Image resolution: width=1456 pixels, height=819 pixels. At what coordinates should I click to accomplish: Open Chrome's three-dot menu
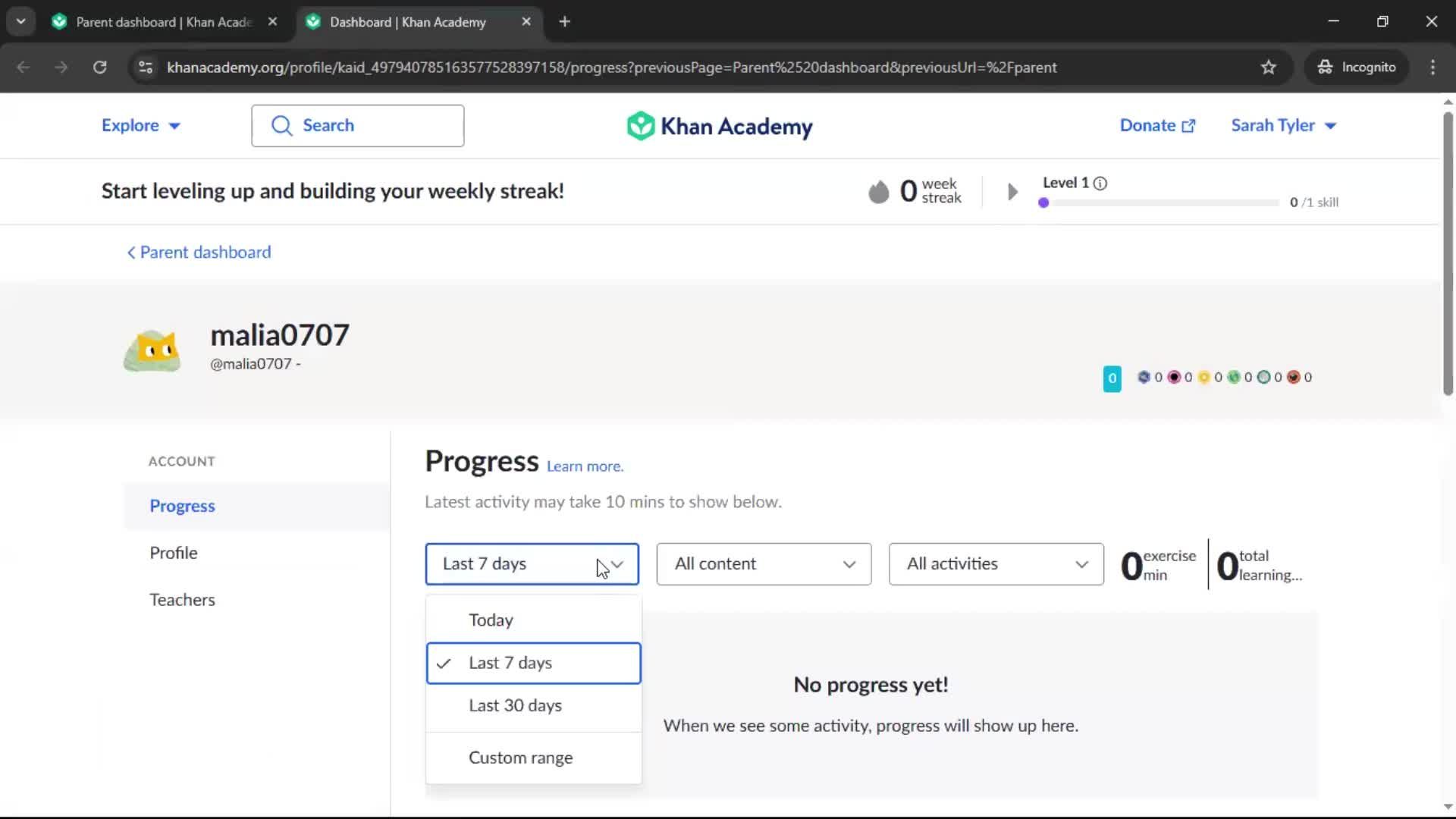[x=1432, y=67]
